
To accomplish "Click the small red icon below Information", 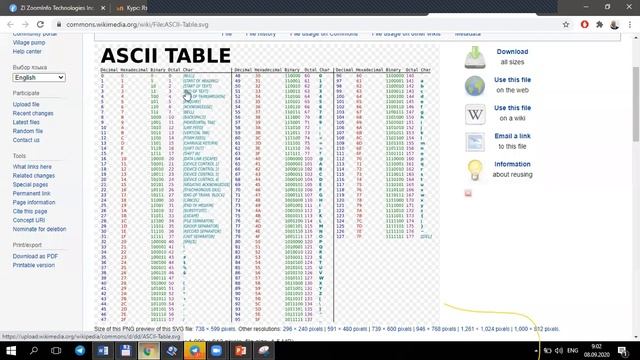I will tap(468, 193).
